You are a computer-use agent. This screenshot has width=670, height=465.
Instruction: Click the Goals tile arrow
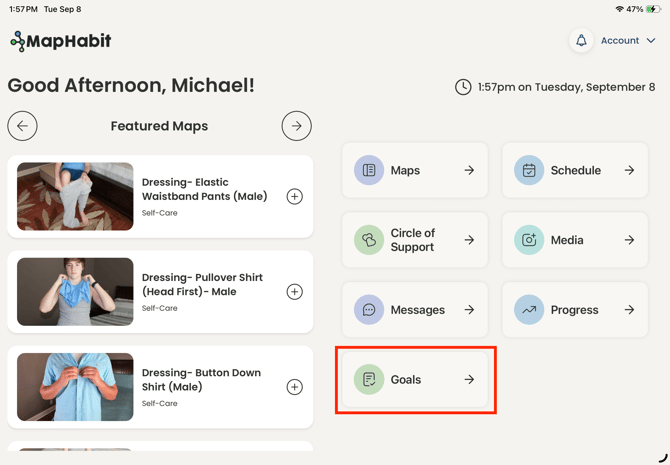coord(469,379)
